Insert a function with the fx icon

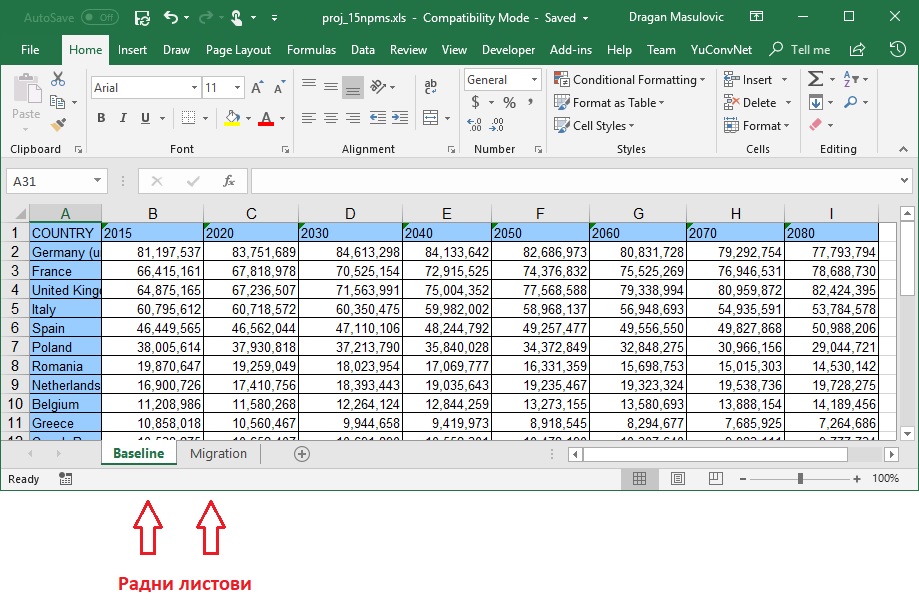229,181
